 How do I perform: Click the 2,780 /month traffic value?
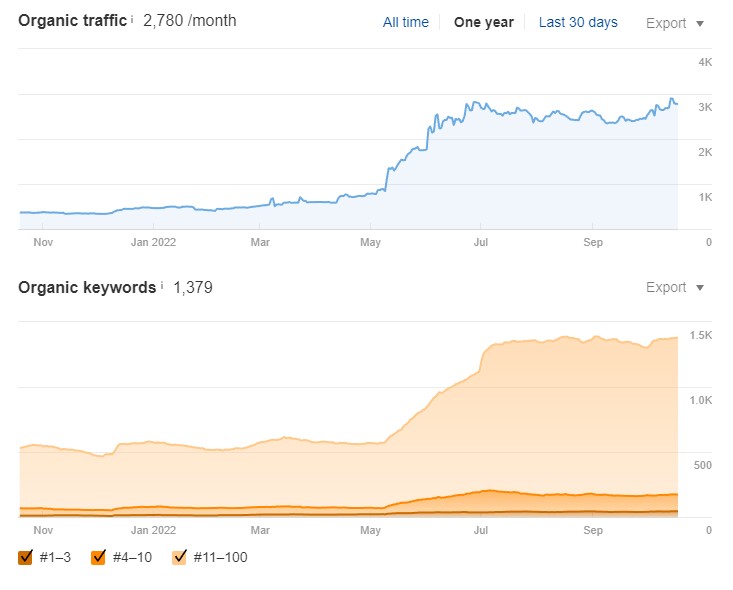click(190, 21)
